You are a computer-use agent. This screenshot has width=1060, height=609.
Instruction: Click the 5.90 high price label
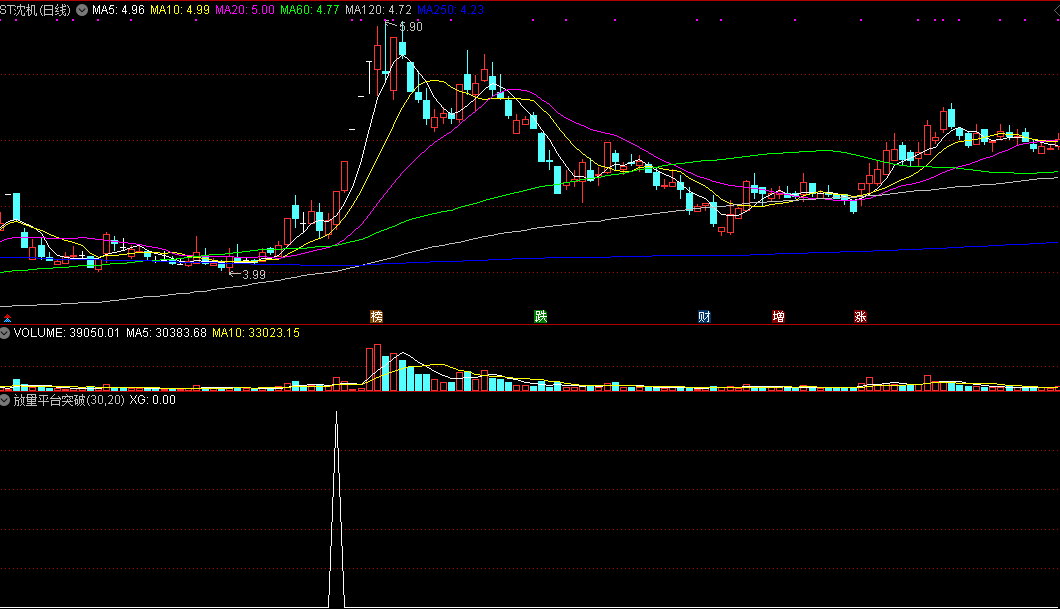[x=410, y=27]
